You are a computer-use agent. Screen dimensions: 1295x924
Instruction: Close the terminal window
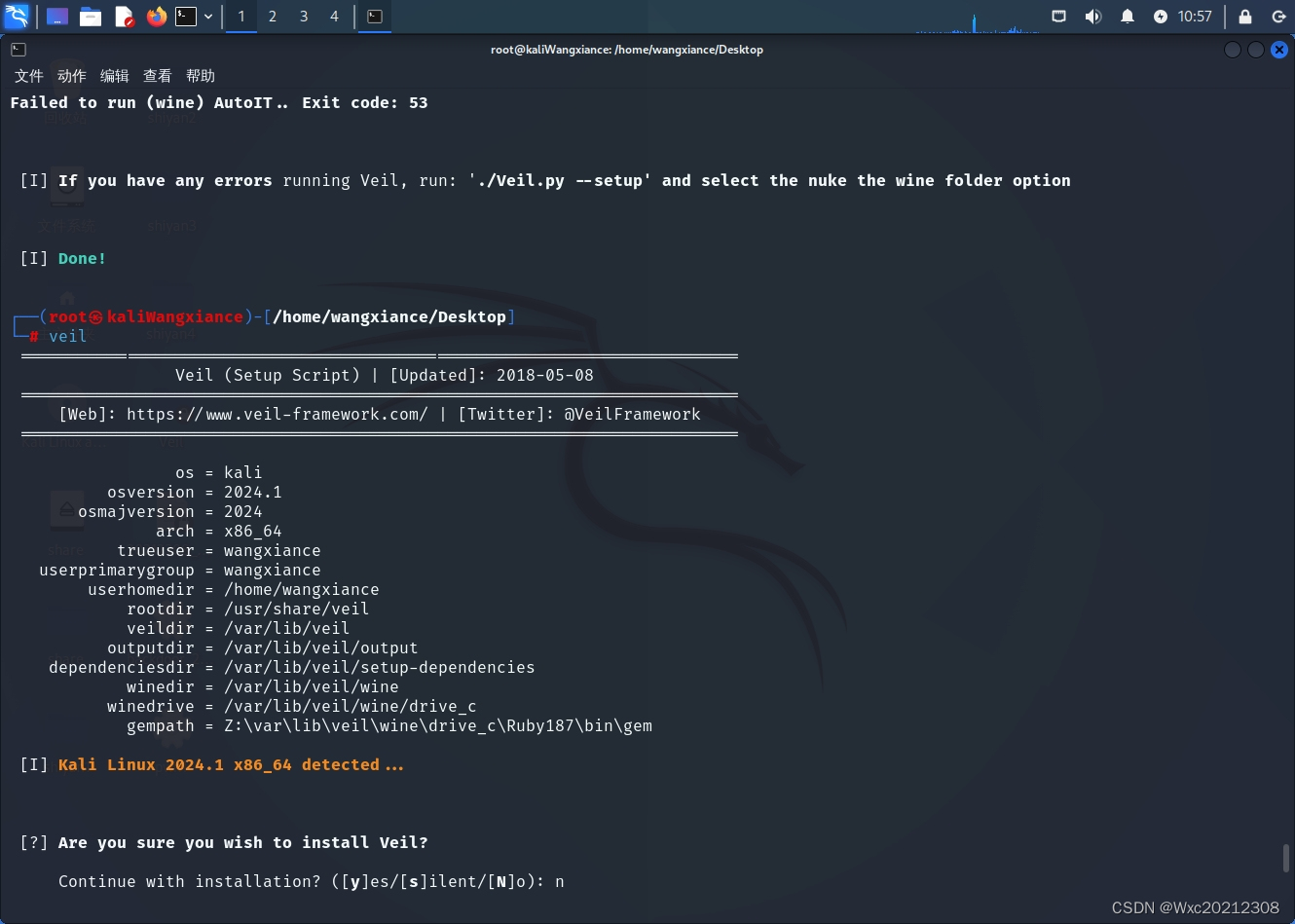click(x=1279, y=50)
